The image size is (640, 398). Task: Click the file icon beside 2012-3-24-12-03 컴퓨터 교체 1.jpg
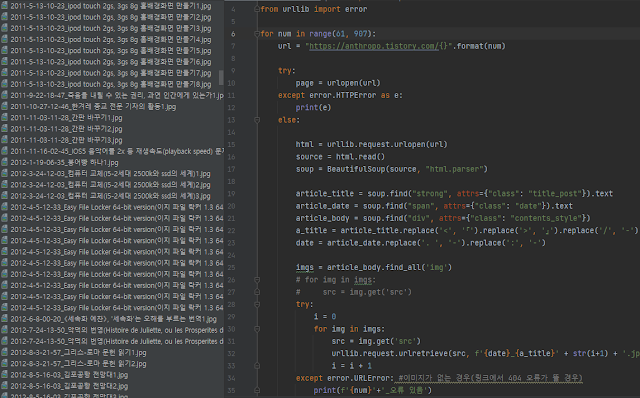[x=4, y=173]
